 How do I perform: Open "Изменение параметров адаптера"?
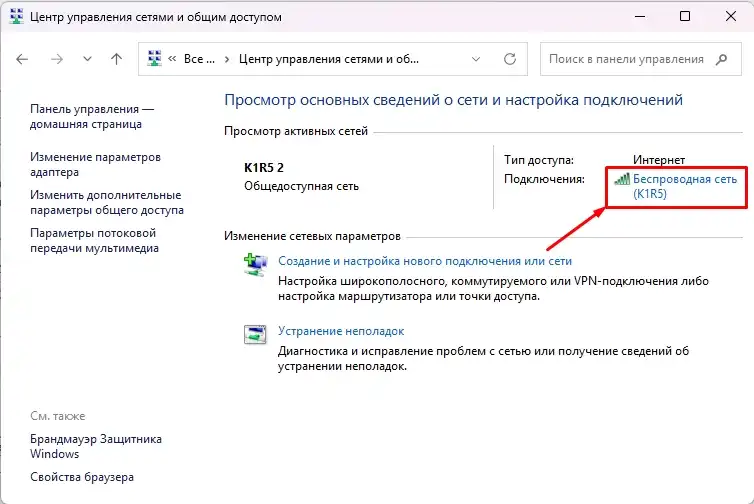tap(95, 164)
